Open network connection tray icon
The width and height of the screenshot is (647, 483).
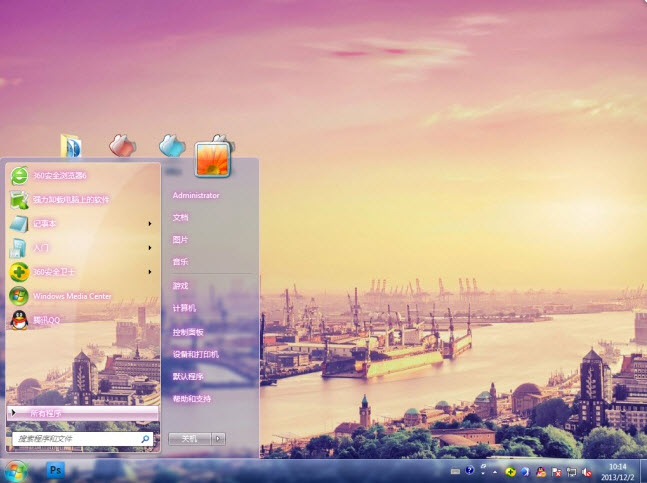[571, 472]
